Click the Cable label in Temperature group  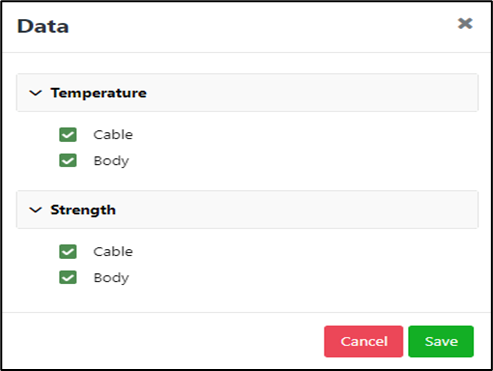pyautogui.click(x=113, y=135)
